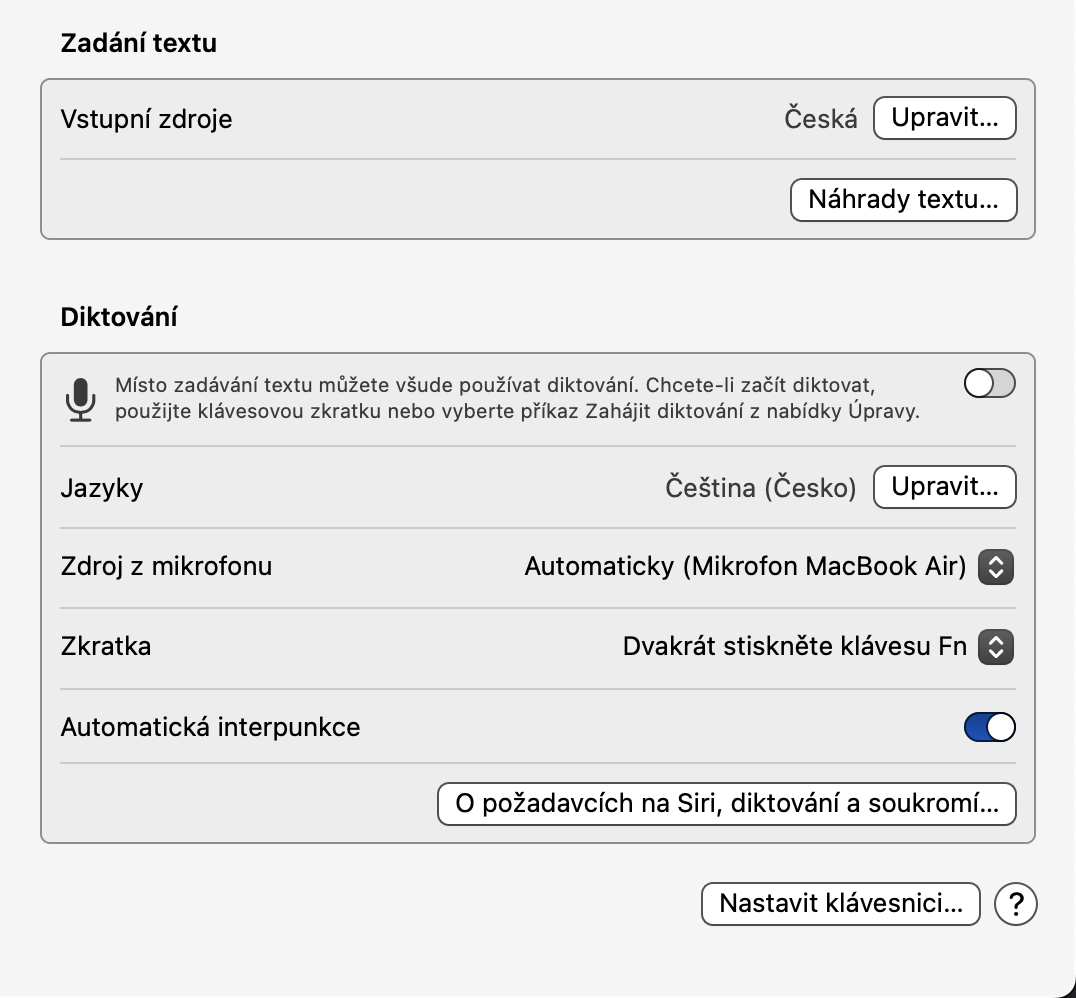1076x998 pixels.
Task: Open O požadavcích na Siri, diktování a soukromí…
Action: [x=726, y=804]
